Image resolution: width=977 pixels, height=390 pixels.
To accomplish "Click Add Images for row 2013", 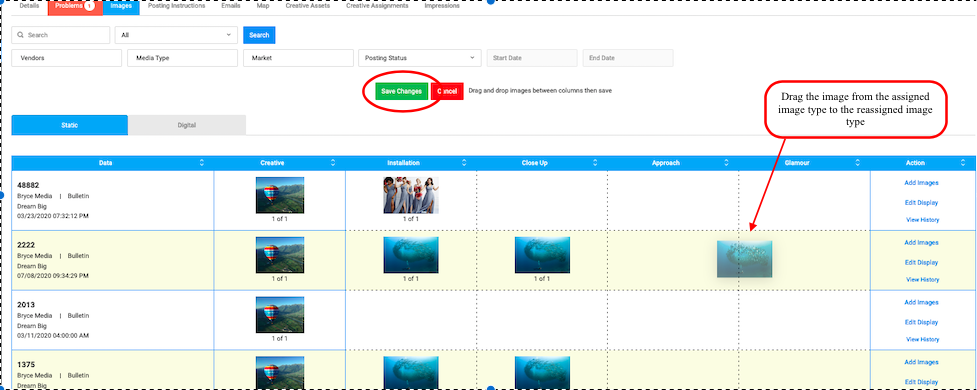I will (x=922, y=302).
